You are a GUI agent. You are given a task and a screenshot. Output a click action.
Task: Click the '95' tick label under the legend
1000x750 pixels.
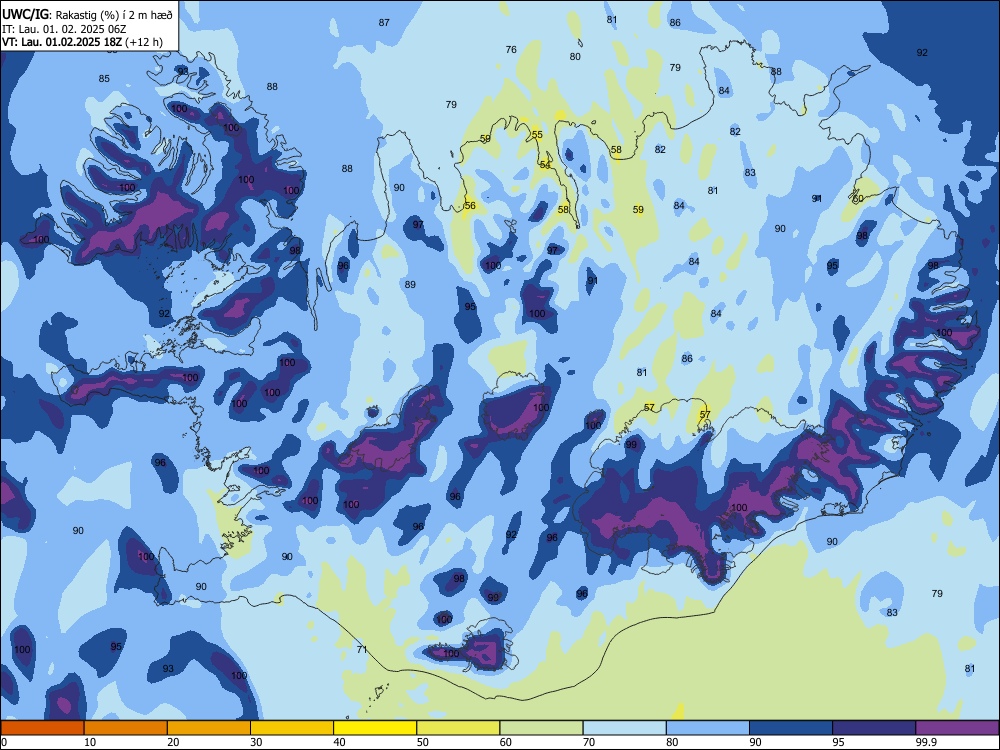[839, 742]
